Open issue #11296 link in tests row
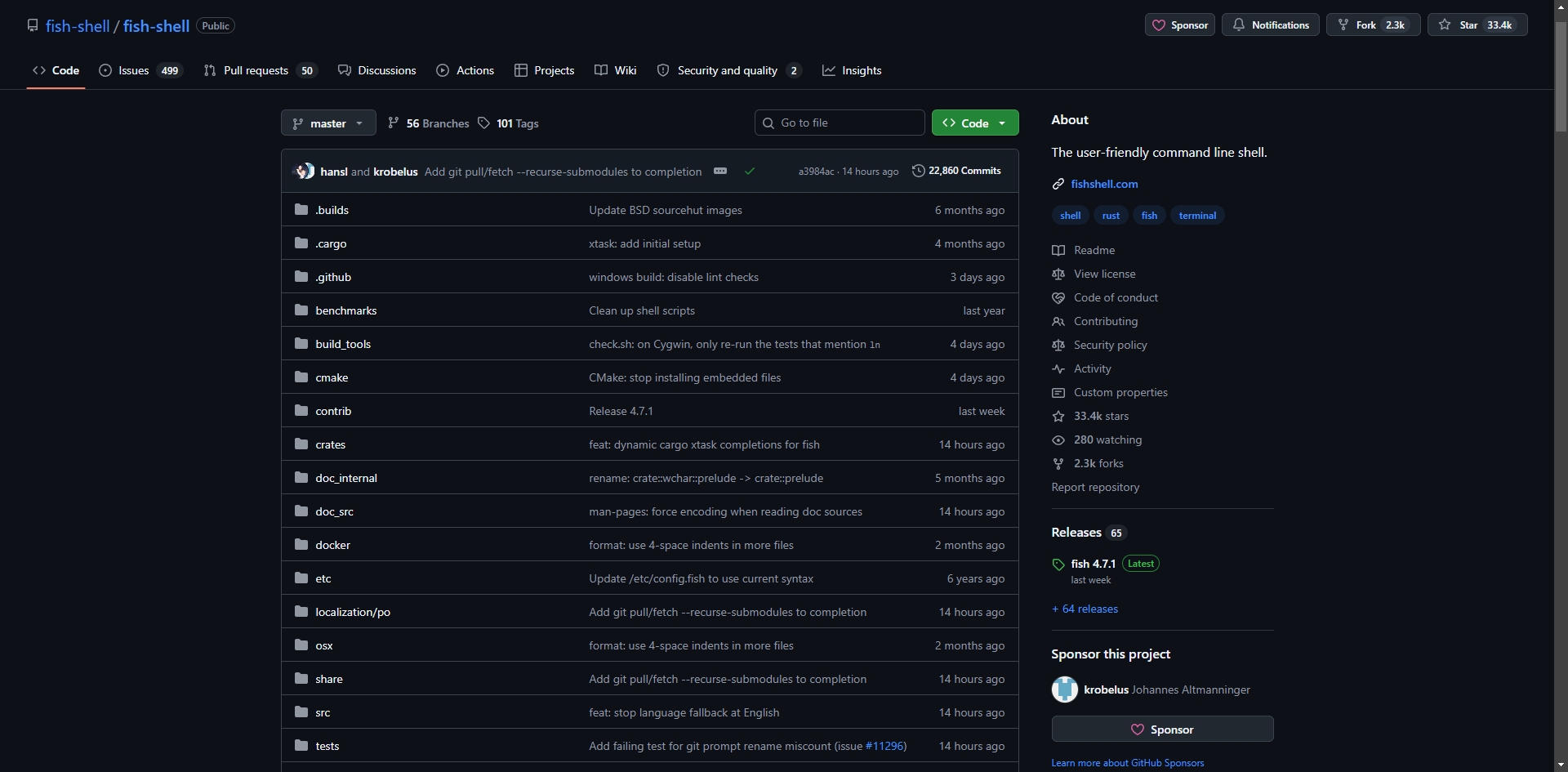This screenshot has width=1568, height=772. point(884,746)
